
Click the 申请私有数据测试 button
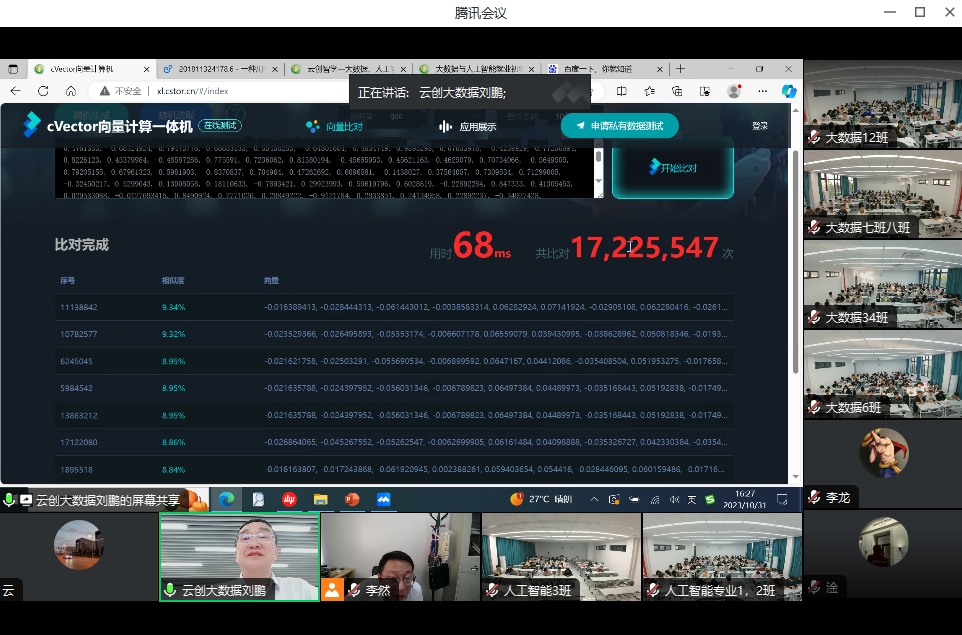[x=619, y=126]
